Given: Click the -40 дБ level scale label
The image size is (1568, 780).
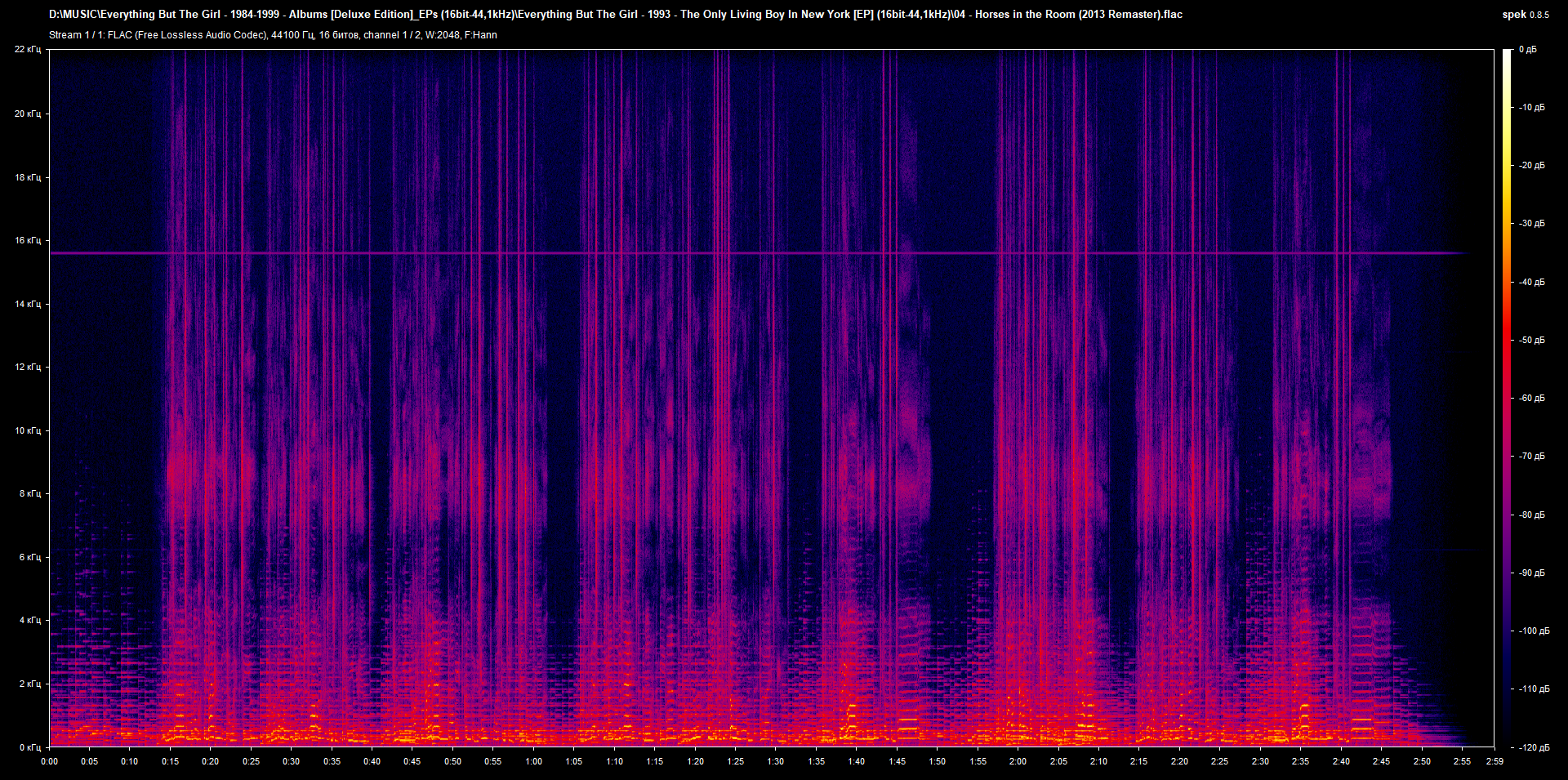Looking at the screenshot, I should [1531, 283].
